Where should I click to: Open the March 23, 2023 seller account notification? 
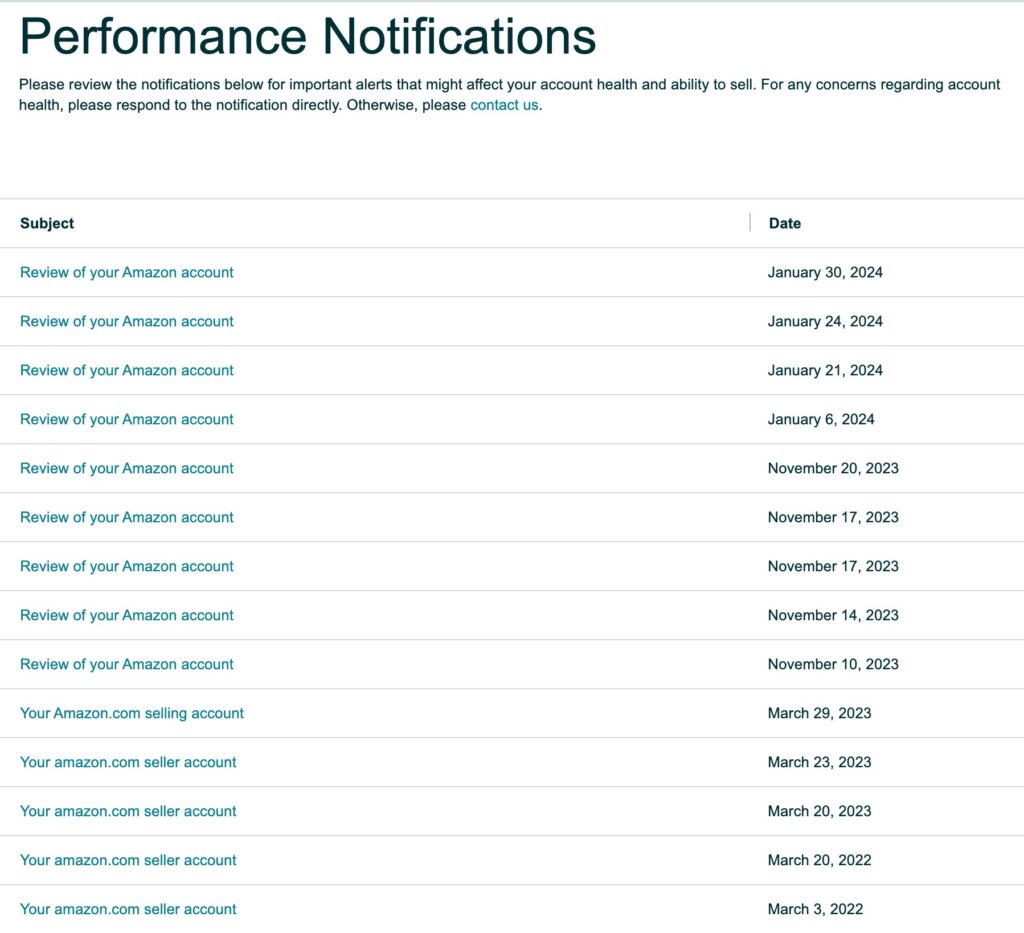coord(128,762)
